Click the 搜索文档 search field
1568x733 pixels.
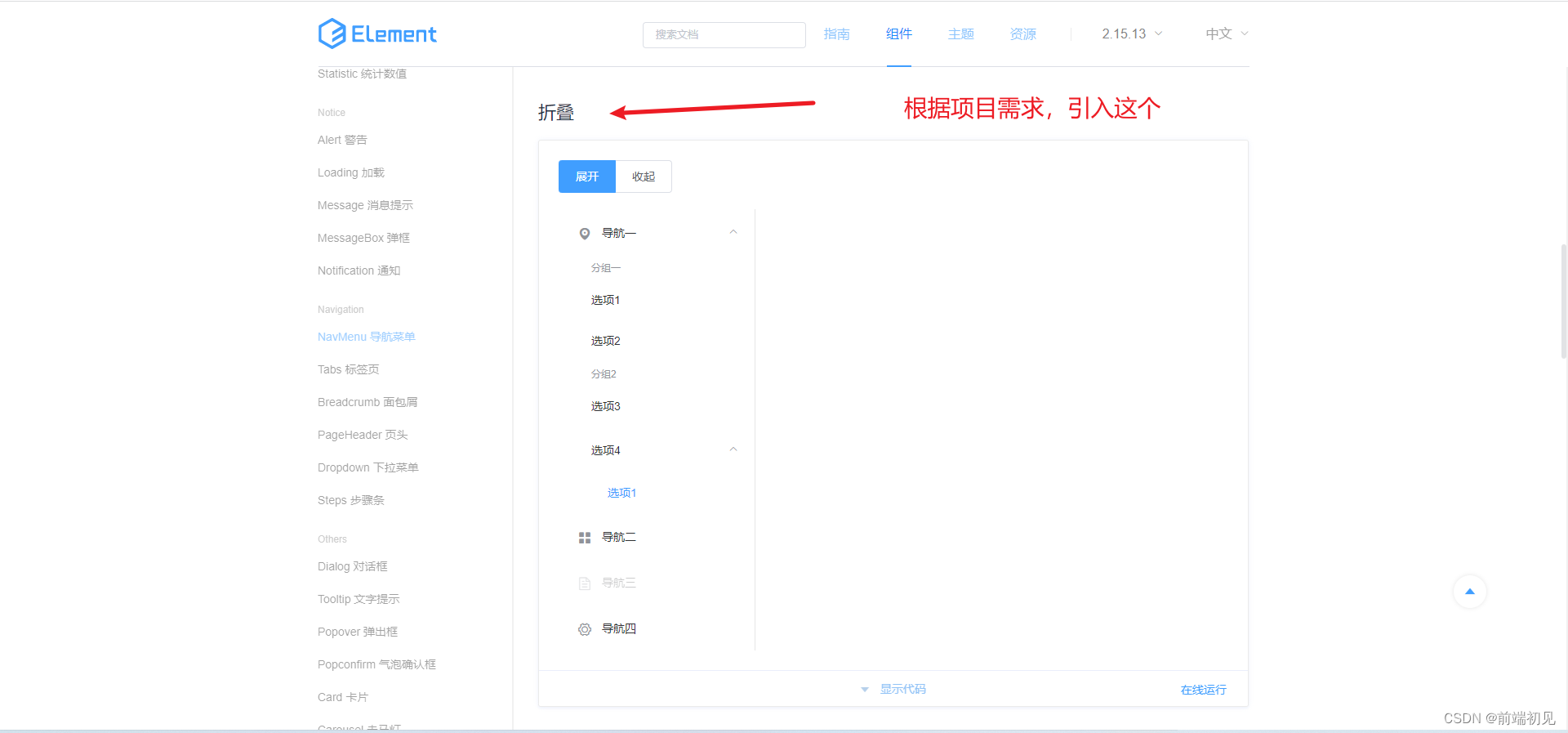tap(724, 34)
